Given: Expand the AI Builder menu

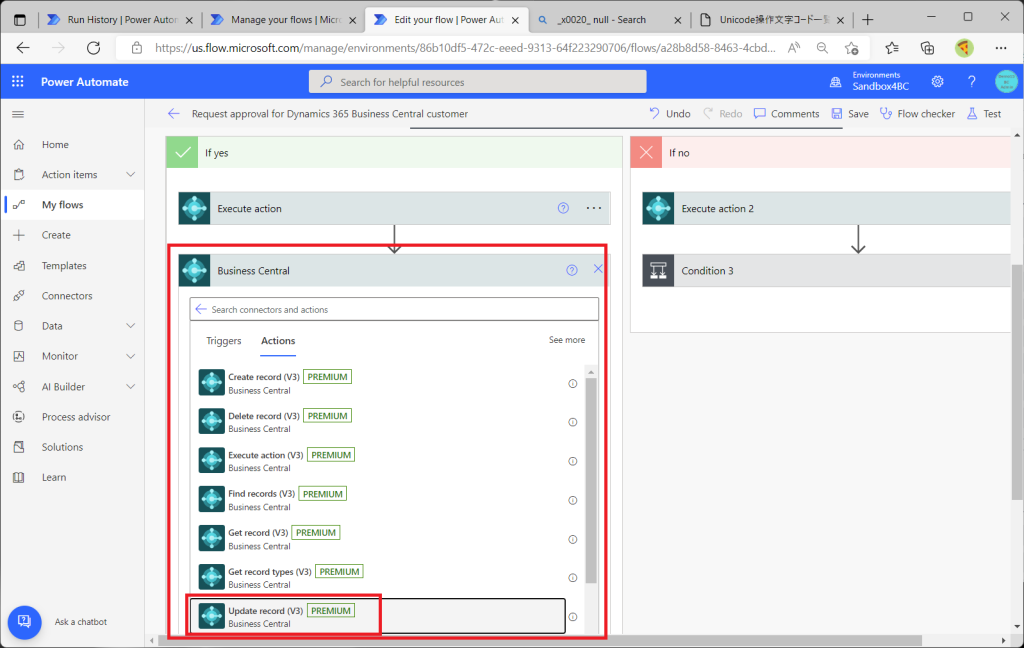Looking at the screenshot, I should click(131, 387).
